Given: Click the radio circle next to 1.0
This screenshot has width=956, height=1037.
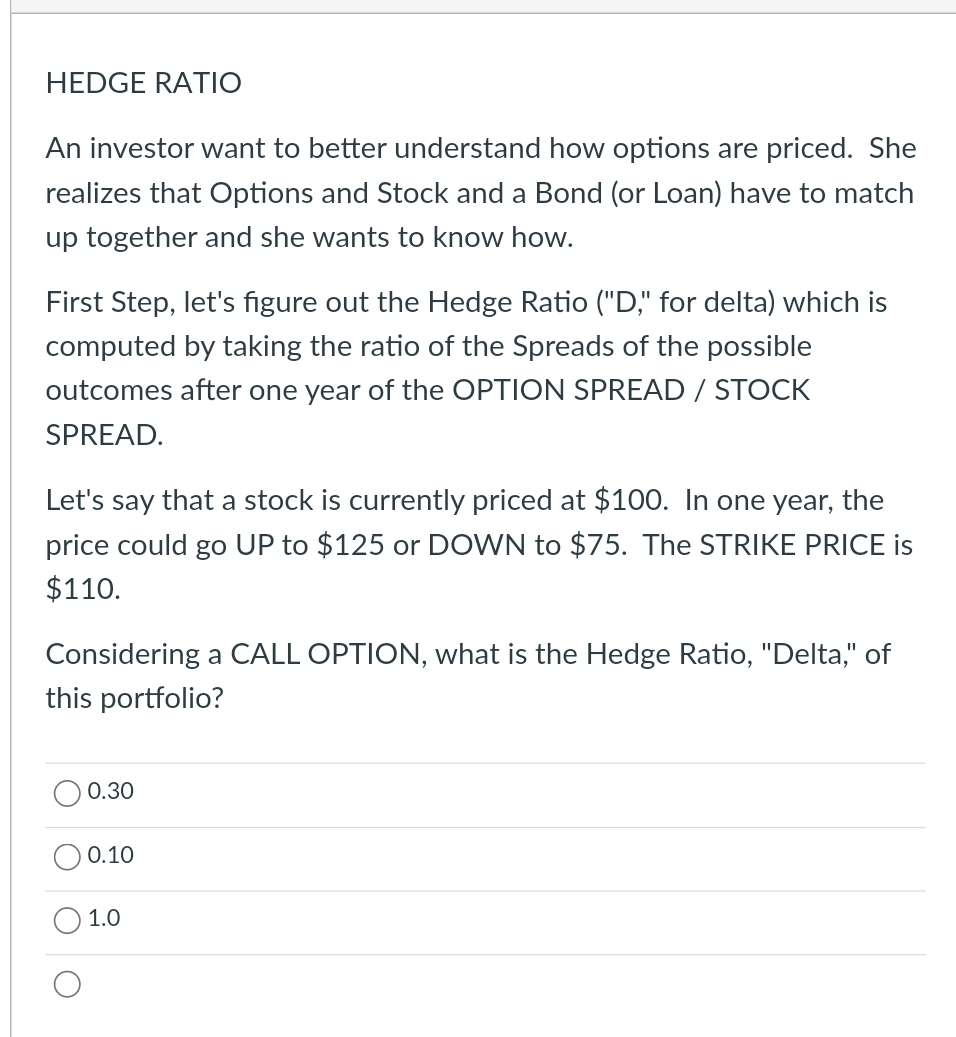Looking at the screenshot, I should click(x=66, y=920).
